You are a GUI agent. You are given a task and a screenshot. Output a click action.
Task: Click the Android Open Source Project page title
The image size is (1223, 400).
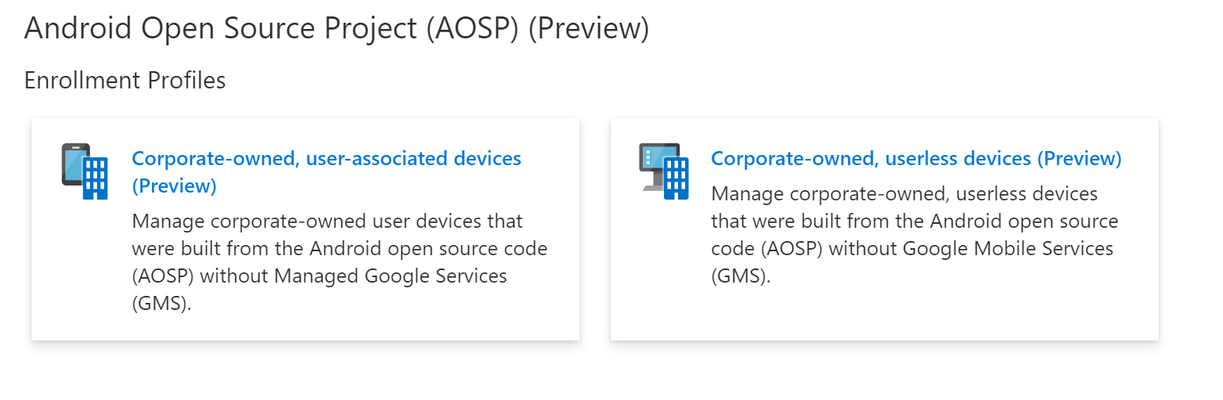click(x=337, y=28)
